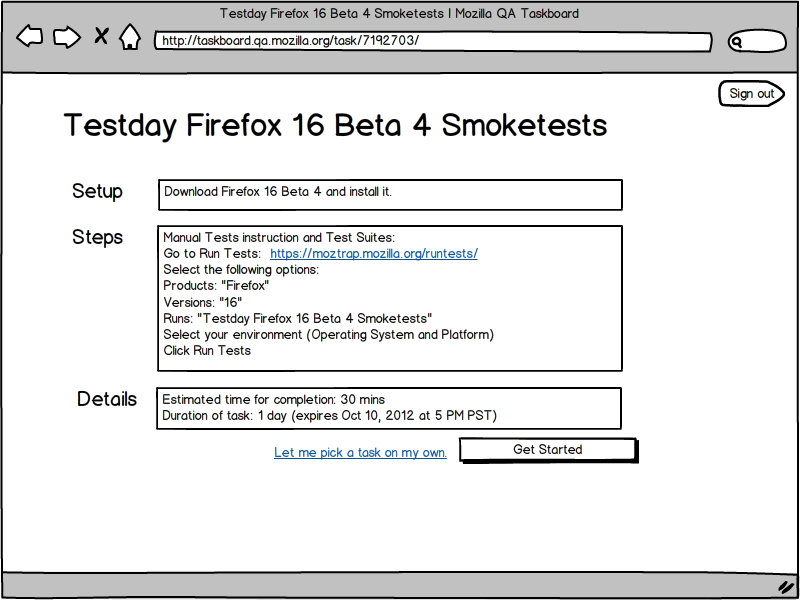Screen dimensions: 800x600
Task: Click the 'Products: "Firefox"' line
Action: pos(216,286)
